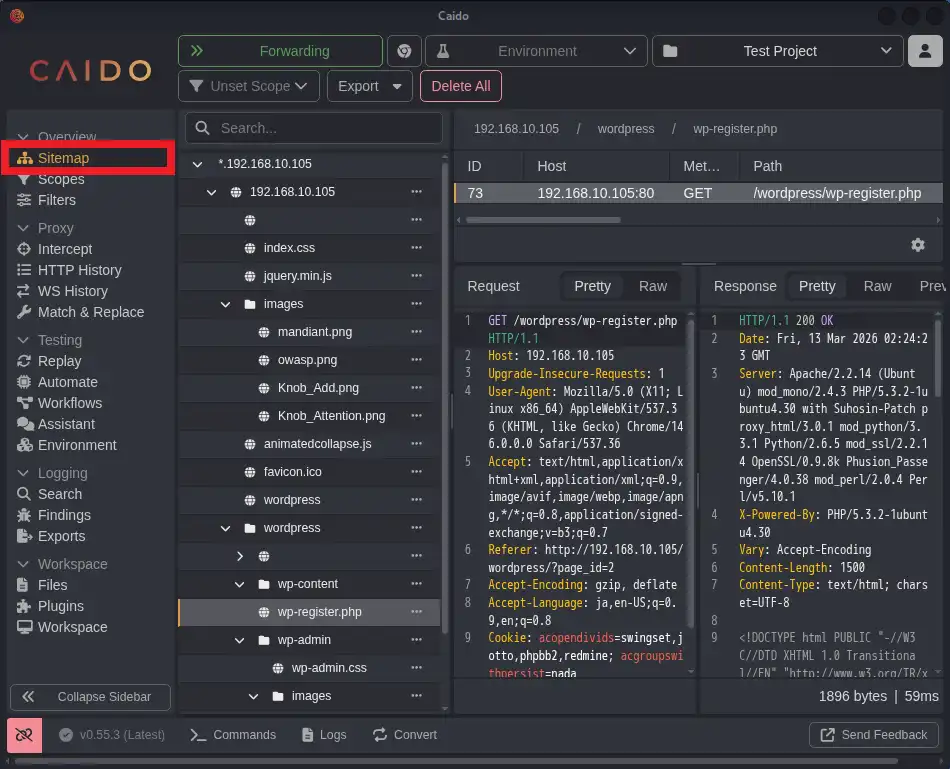Open the Unset Scope dropdown
Image resolution: width=950 pixels, height=769 pixels.
pyautogui.click(x=249, y=86)
